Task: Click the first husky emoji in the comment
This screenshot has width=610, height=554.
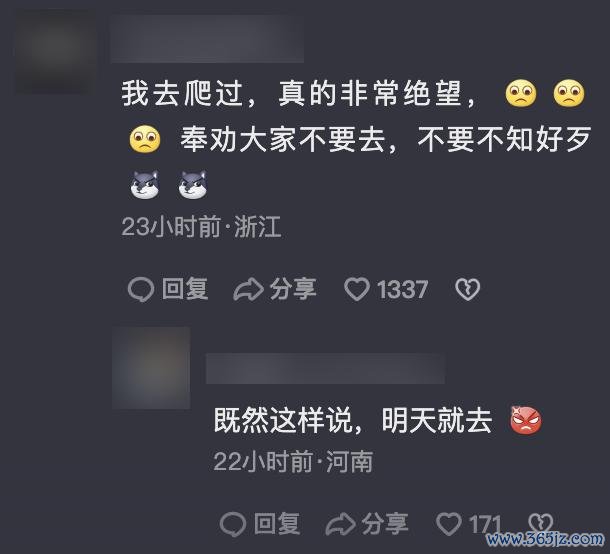Action: (x=145, y=185)
